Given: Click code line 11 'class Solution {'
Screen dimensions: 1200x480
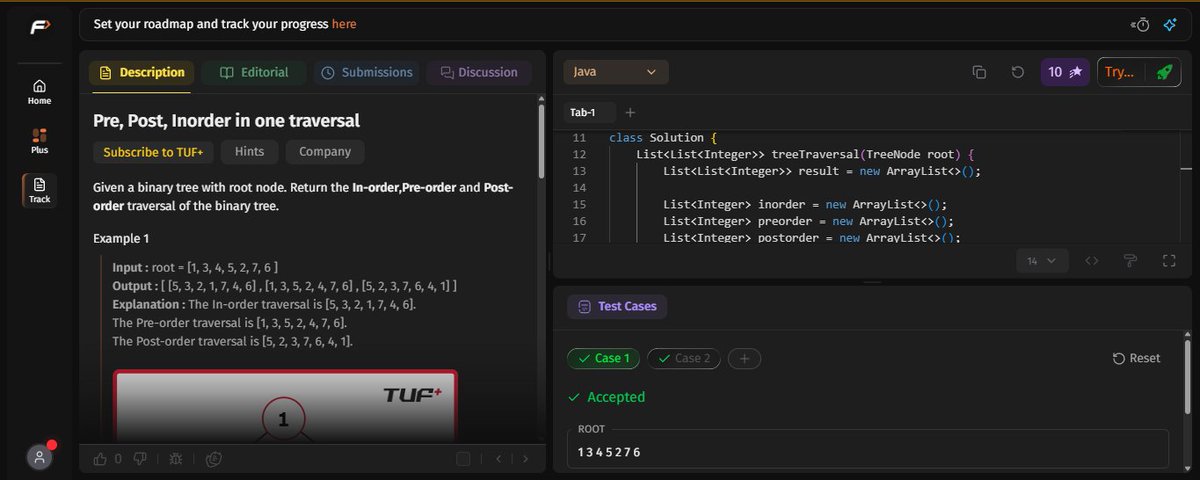Looking at the screenshot, I should [x=661, y=138].
